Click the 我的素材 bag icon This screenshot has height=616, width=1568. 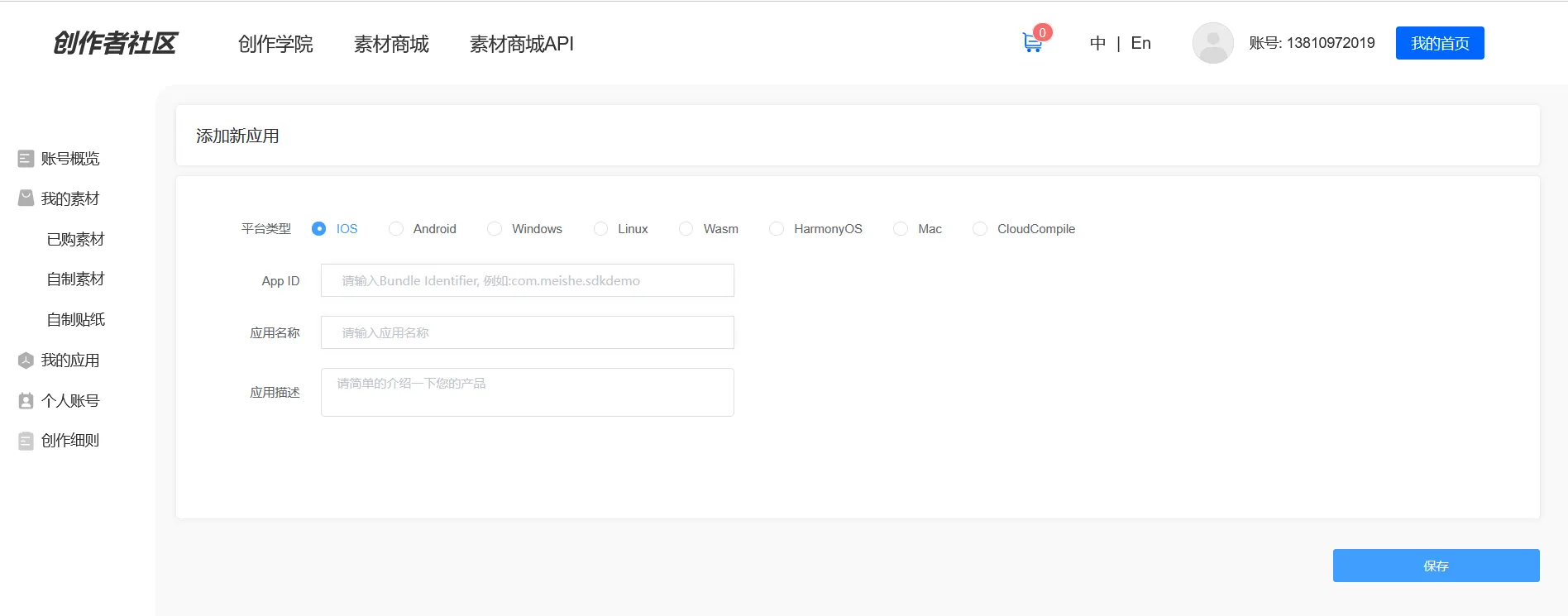tap(26, 198)
